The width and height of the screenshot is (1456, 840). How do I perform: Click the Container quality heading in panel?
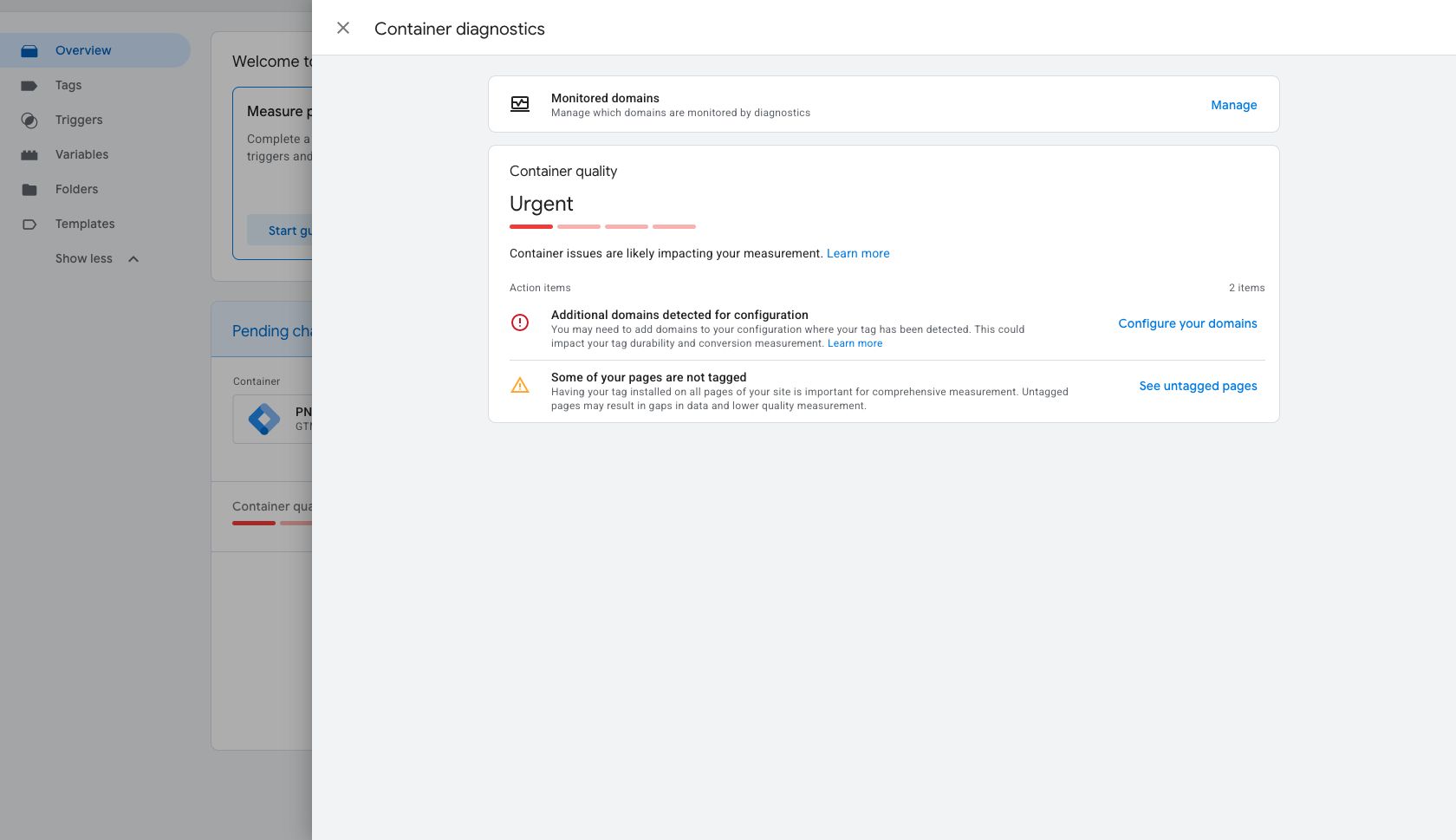563,171
